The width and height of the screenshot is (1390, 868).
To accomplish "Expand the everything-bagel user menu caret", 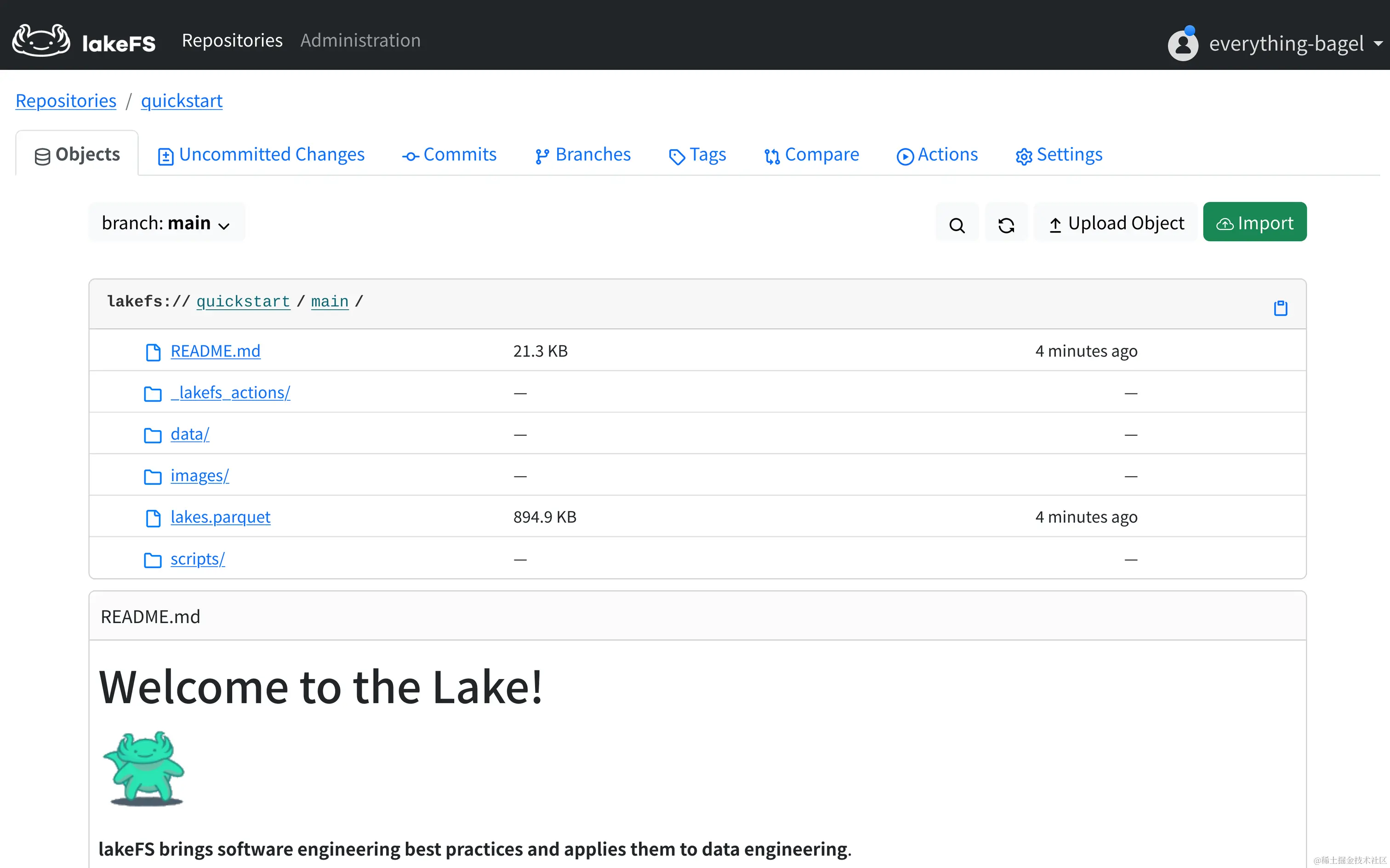I will pos(1378,44).
